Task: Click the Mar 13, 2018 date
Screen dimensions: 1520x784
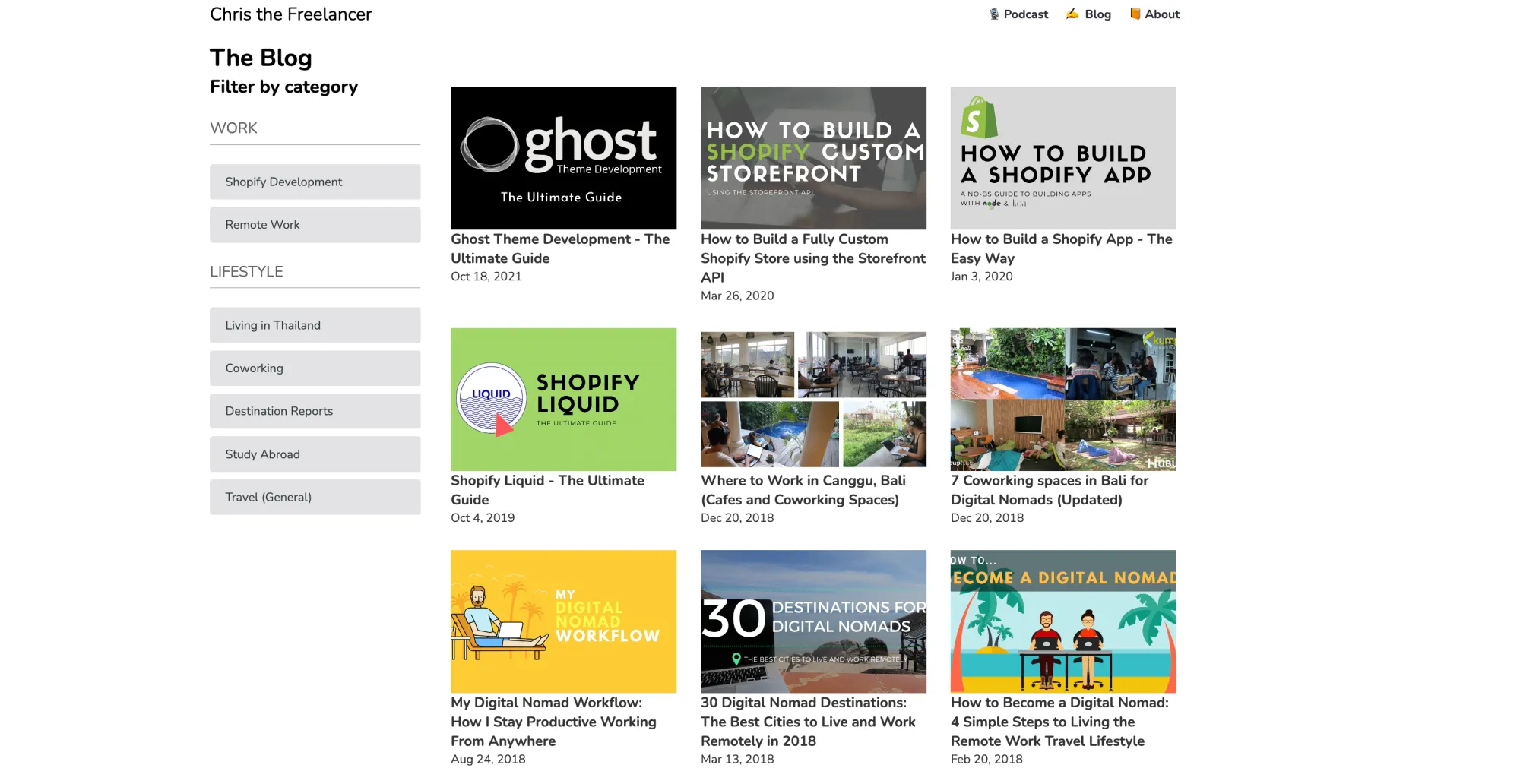Action: tap(737, 759)
